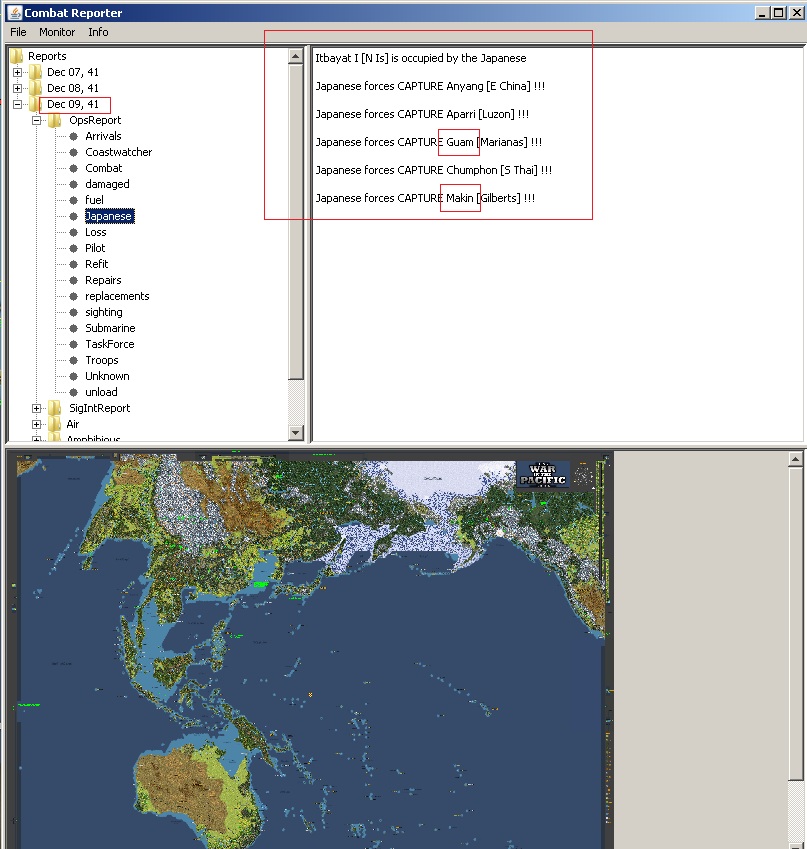Select the Dec 09, 41 report date
This screenshot has height=849, width=807.
(73, 104)
